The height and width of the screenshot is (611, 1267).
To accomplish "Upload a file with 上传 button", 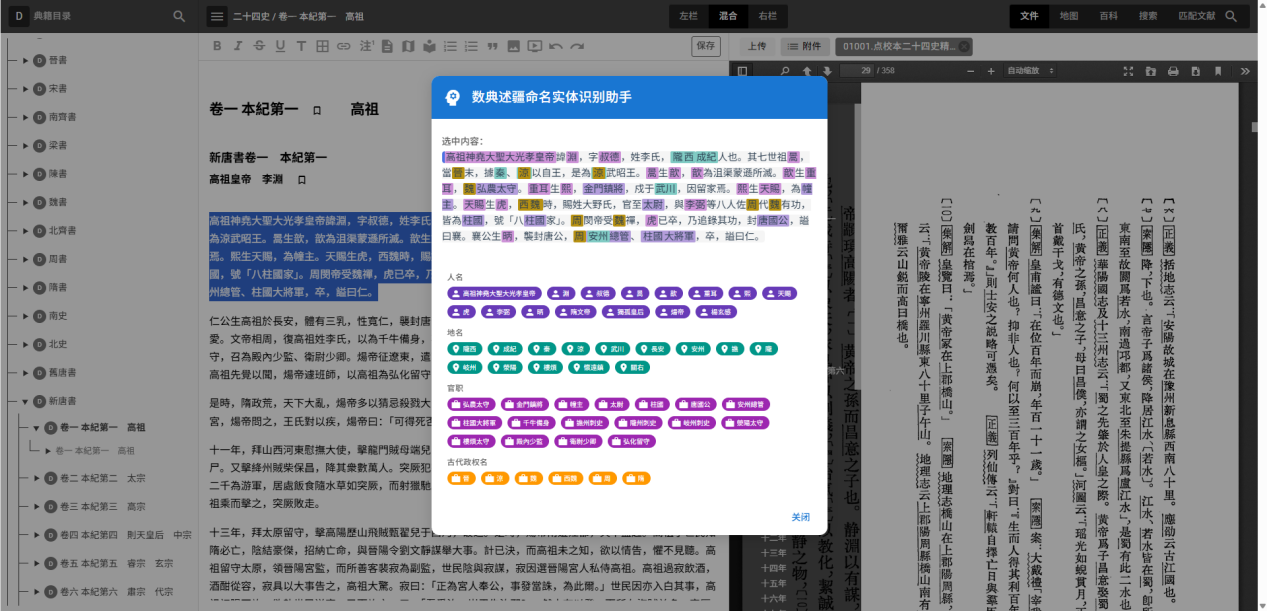I will pos(757,46).
